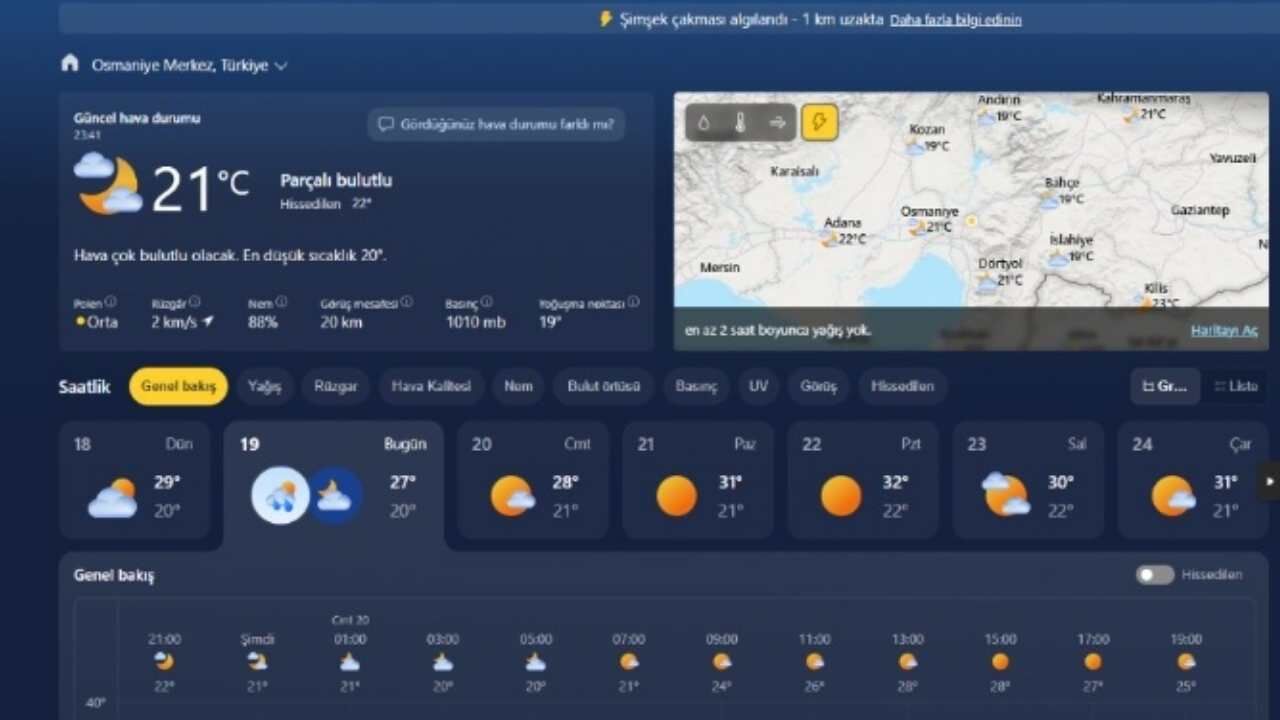Select the 'Görüş' hourly tab
The height and width of the screenshot is (720, 1280).
pos(818,386)
